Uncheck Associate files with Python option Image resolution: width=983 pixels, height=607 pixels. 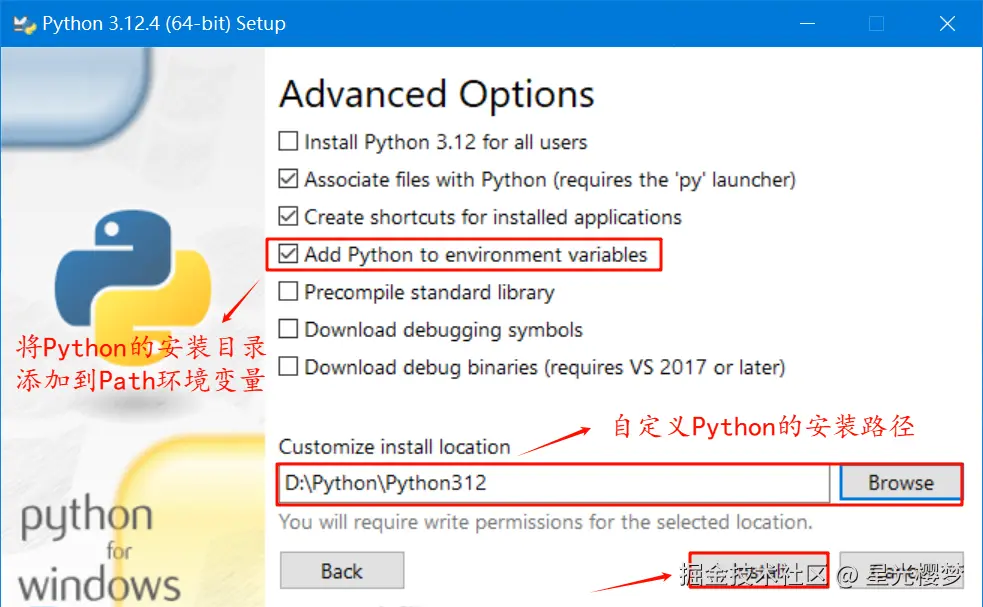(288, 179)
